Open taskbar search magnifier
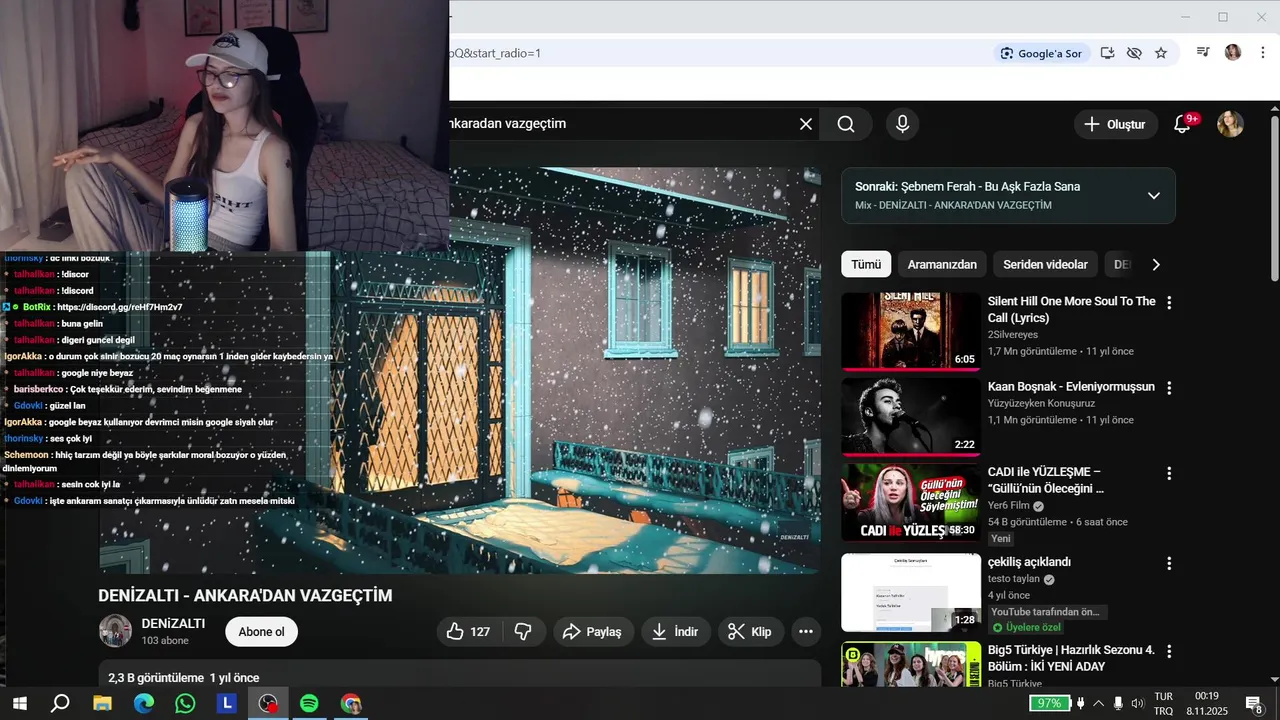Image resolution: width=1280 pixels, height=720 pixels. [60, 703]
